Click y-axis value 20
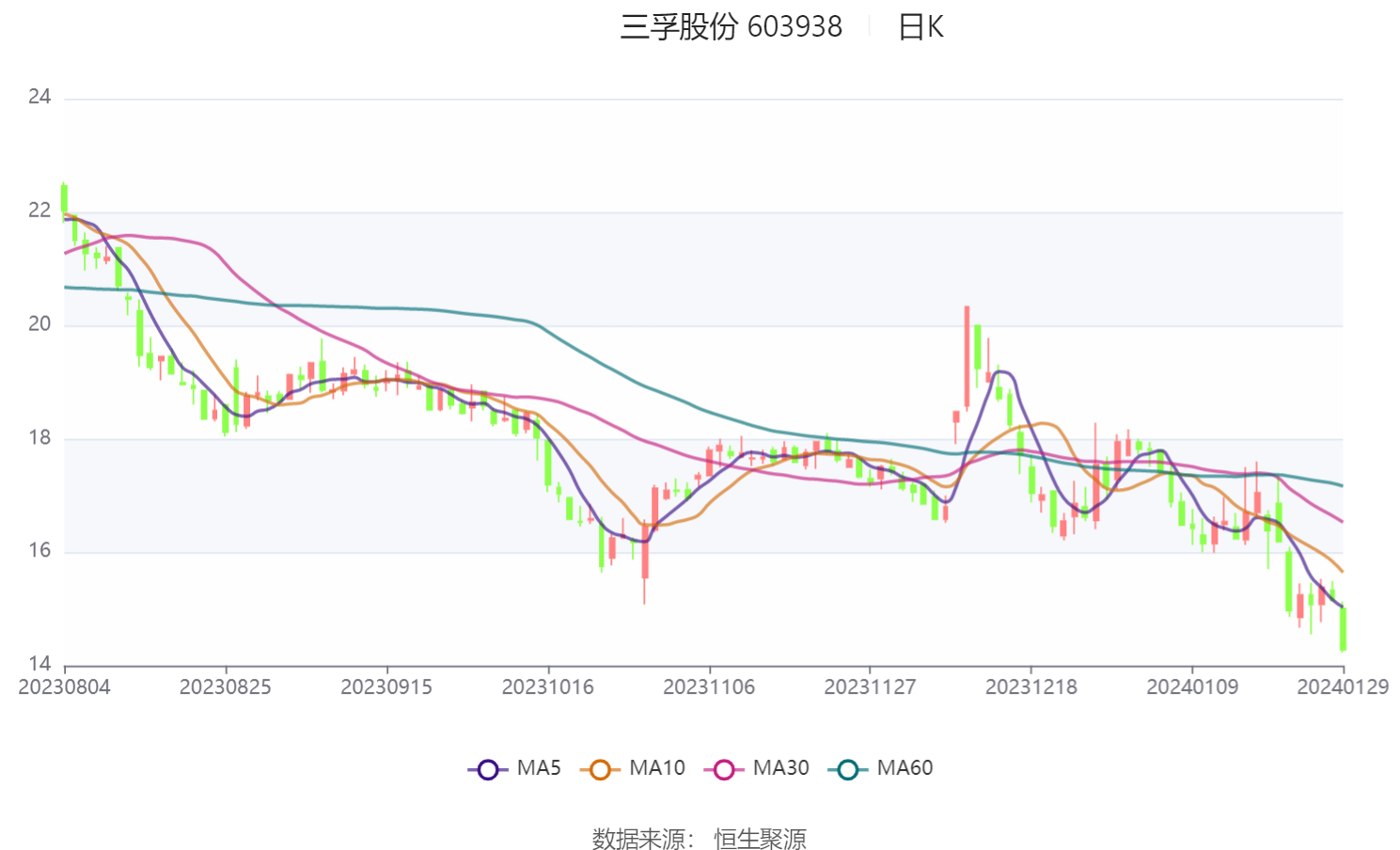This screenshot has height=850, width=1400. (39, 324)
